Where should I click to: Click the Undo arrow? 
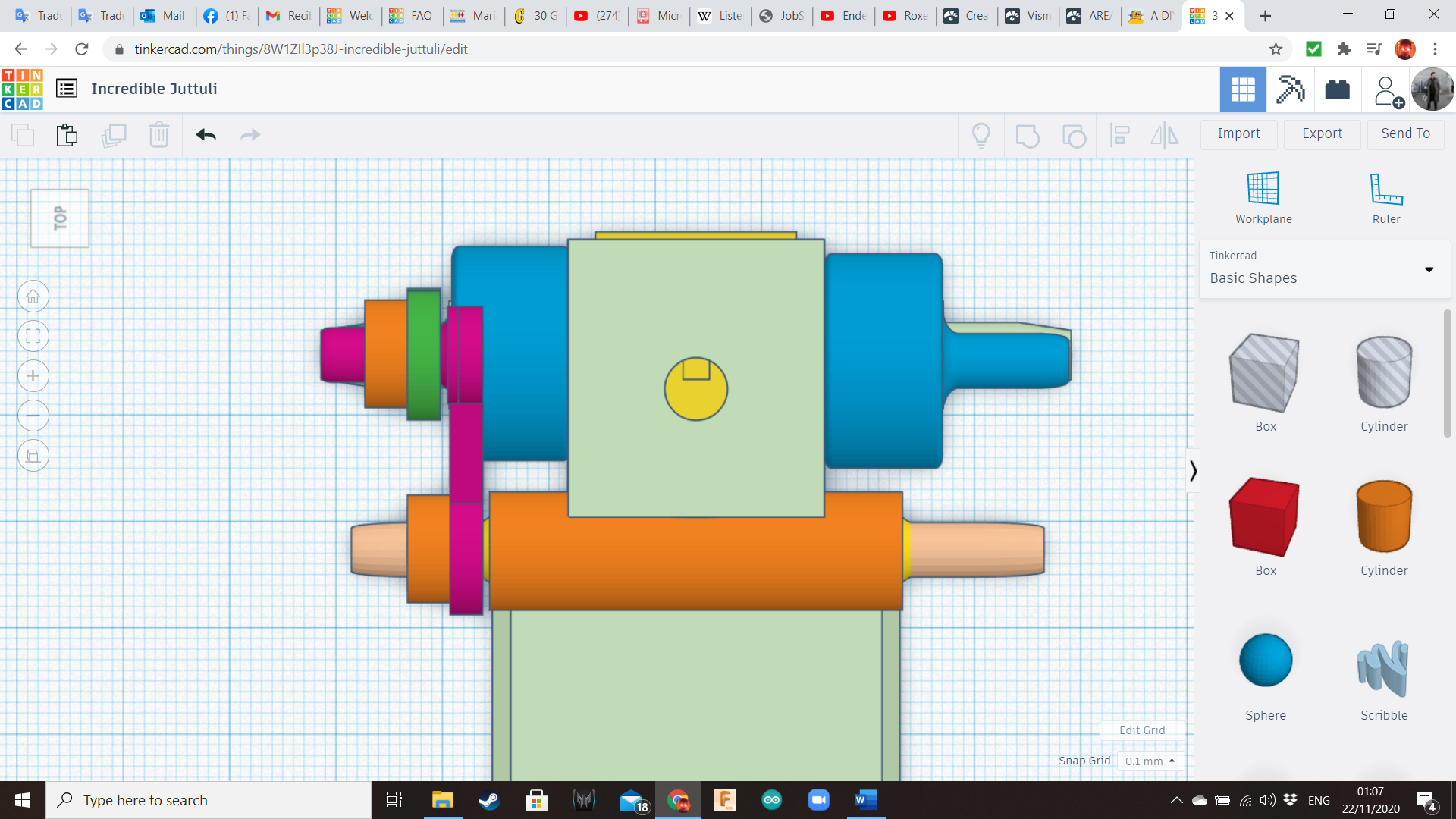click(x=206, y=135)
